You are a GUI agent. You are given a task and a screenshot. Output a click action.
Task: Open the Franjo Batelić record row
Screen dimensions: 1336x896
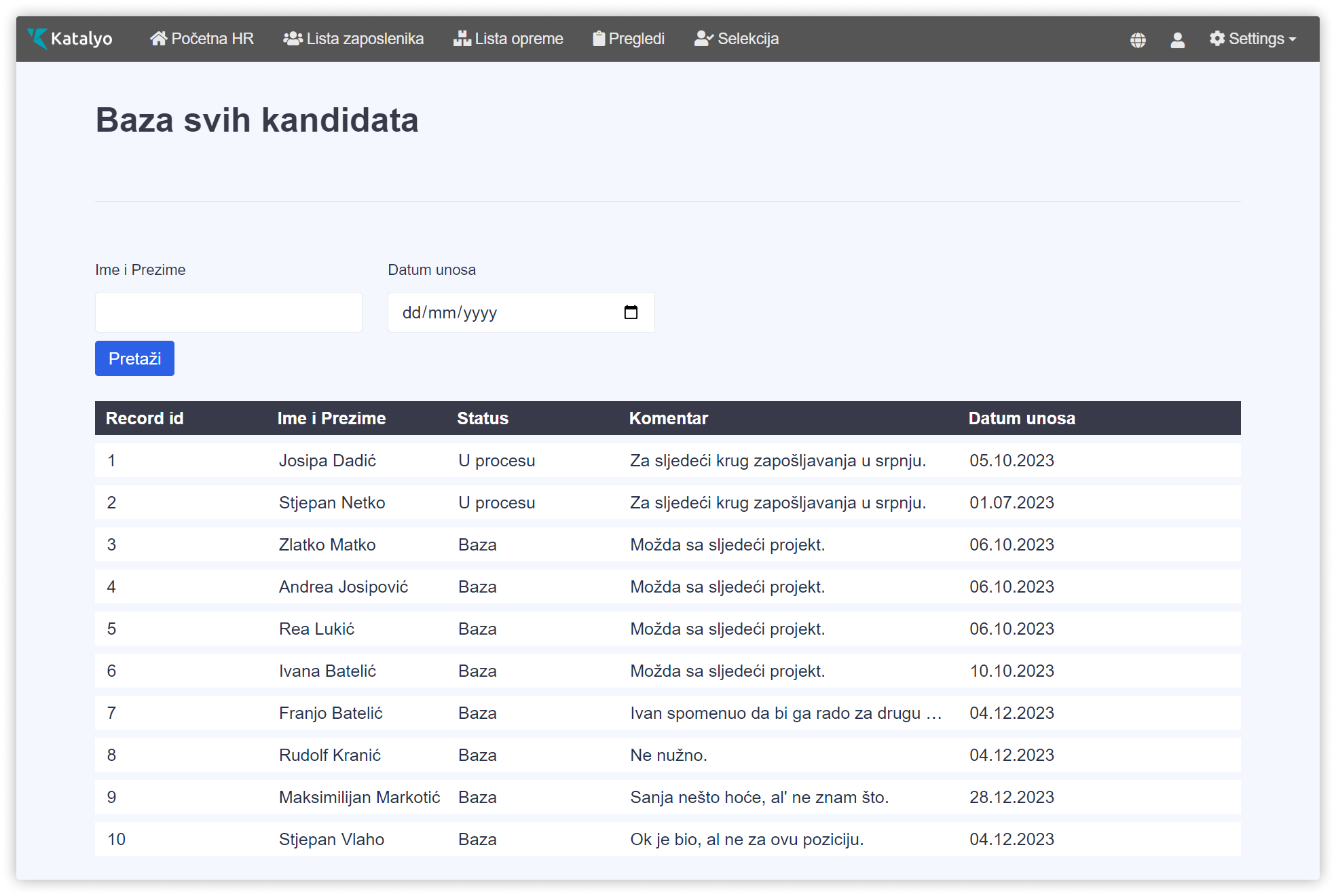click(x=331, y=713)
